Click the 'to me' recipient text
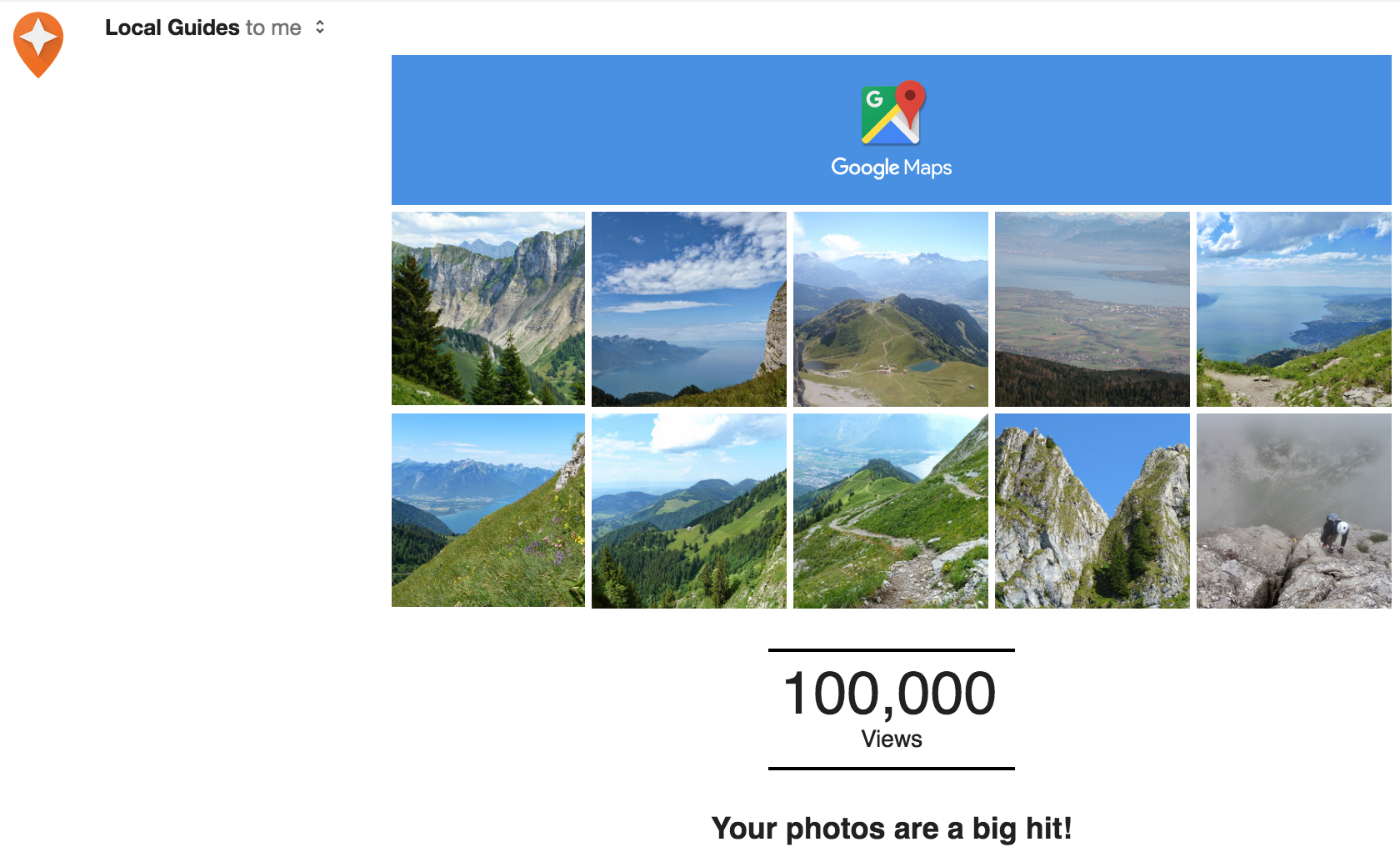This screenshot has width=1400, height=852. pyautogui.click(x=273, y=28)
